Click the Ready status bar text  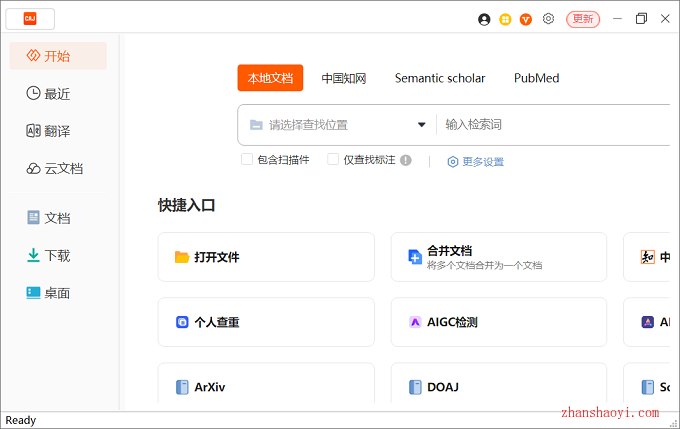click(20, 420)
